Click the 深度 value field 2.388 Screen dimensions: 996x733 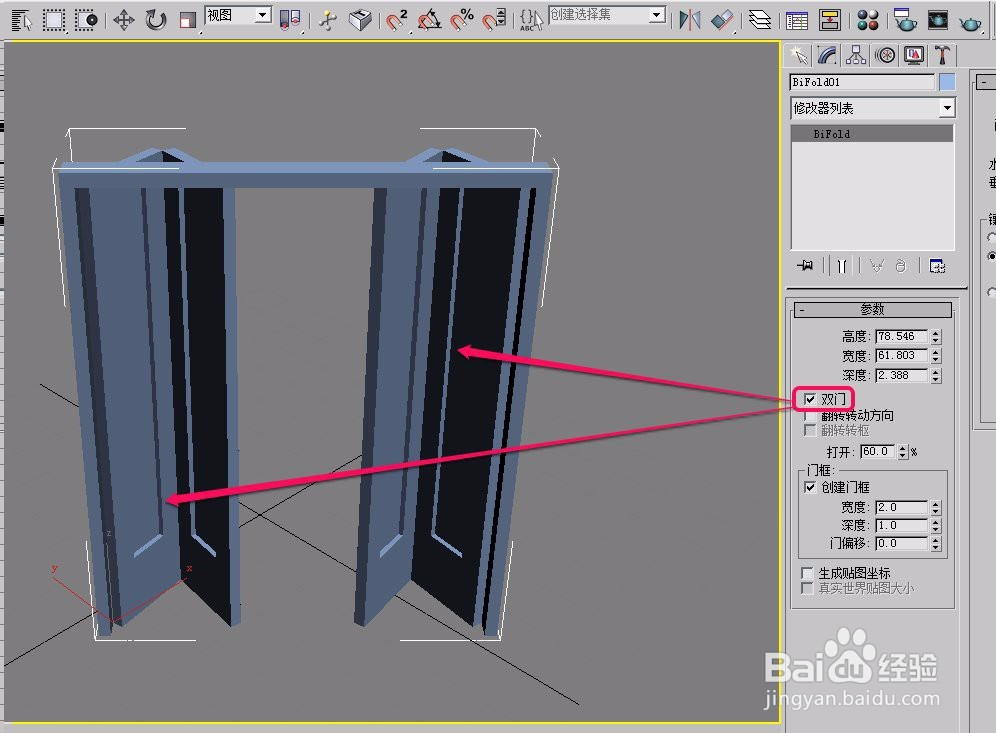[x=901, y=375]
